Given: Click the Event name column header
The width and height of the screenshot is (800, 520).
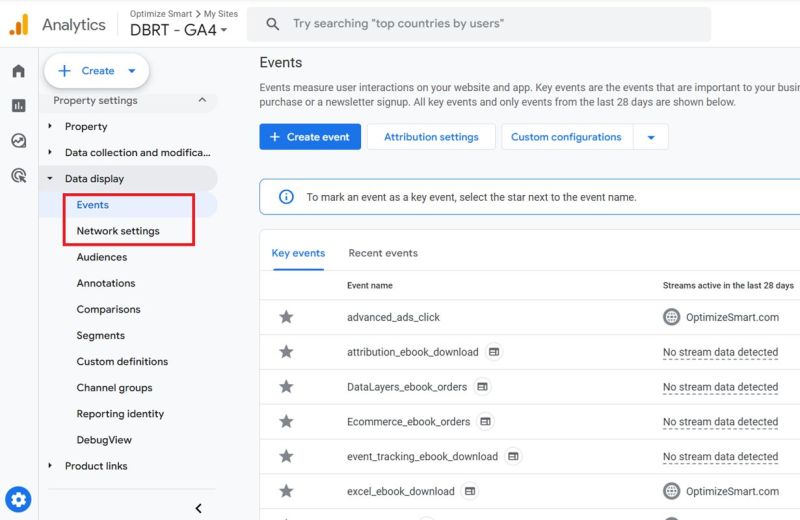Looking at the screenshot, I should point(370,285).
